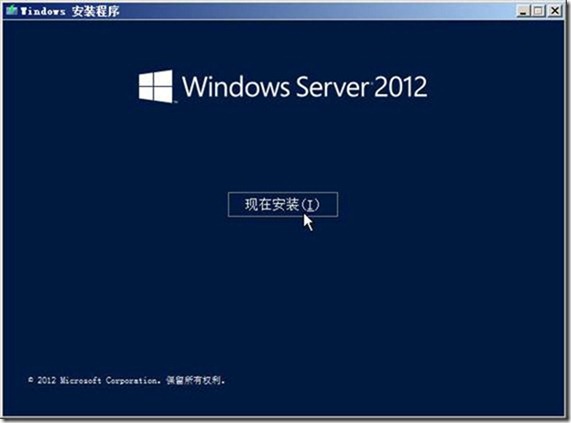
Task: Click the top-left pane of the Windows logo
Action: pyautogui.click(x=146, y=79)
